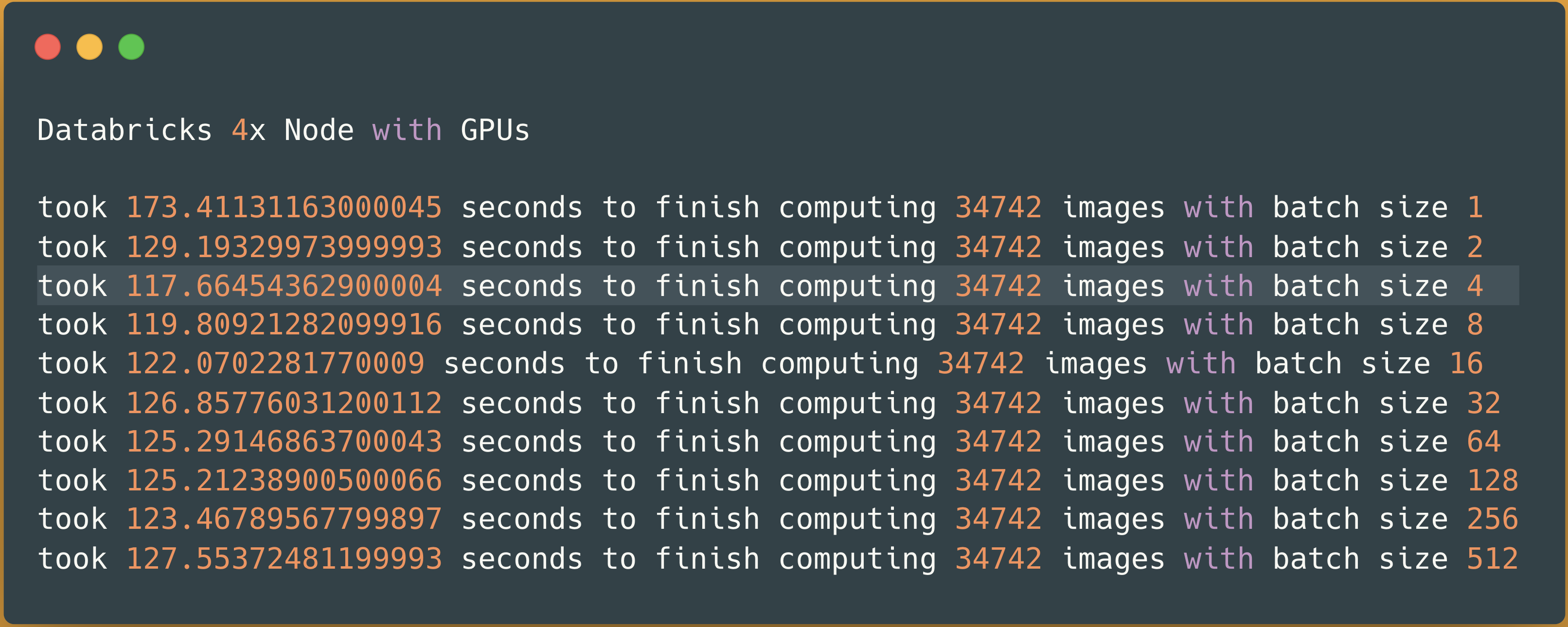Click the red close window dot
1568x627 pixels.
[x=48, y=47]
